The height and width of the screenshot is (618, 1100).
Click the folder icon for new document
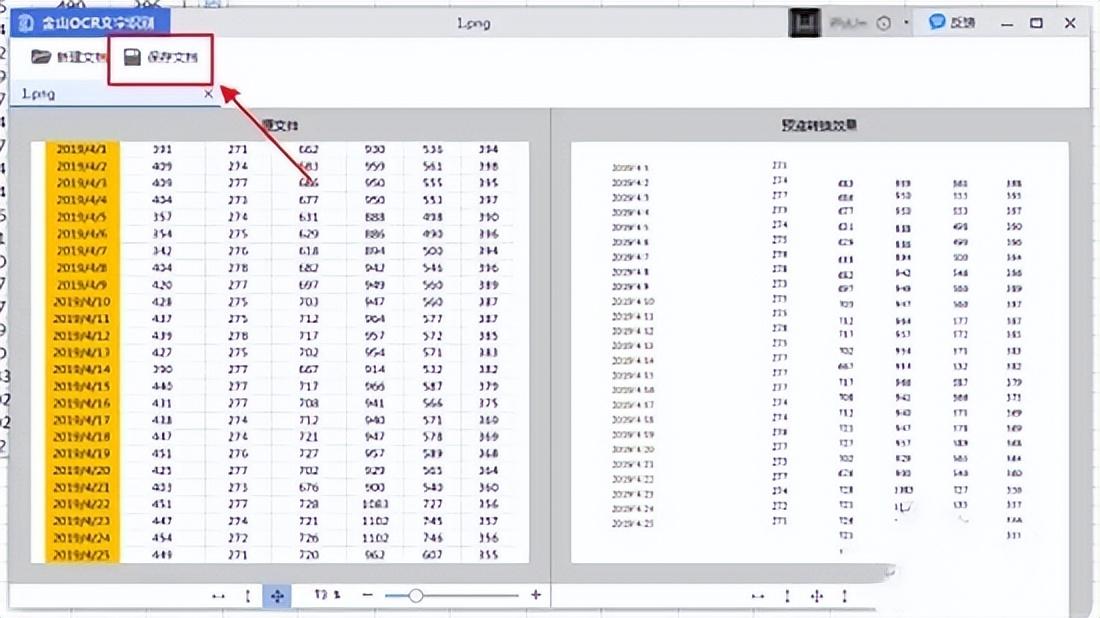click(x=41, y=57)
